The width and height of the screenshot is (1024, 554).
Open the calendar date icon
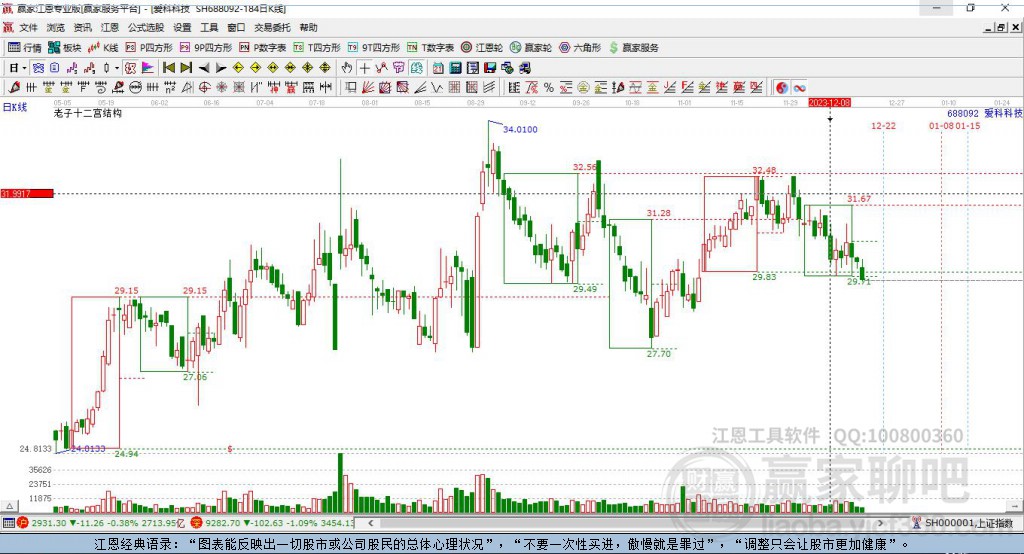pos(438,68)
